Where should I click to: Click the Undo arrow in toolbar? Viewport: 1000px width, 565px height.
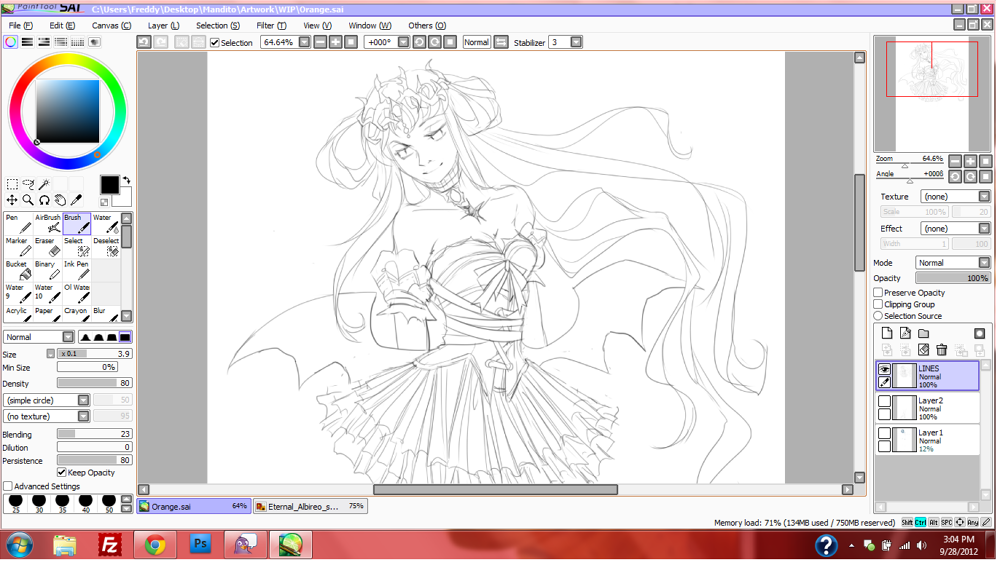coord(144,43)
